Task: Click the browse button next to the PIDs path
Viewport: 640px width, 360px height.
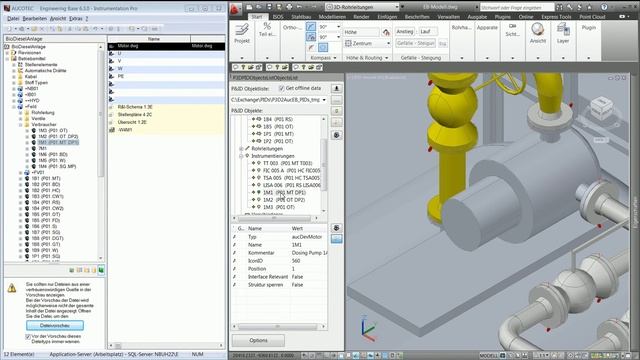Action: tap(336, 100)
